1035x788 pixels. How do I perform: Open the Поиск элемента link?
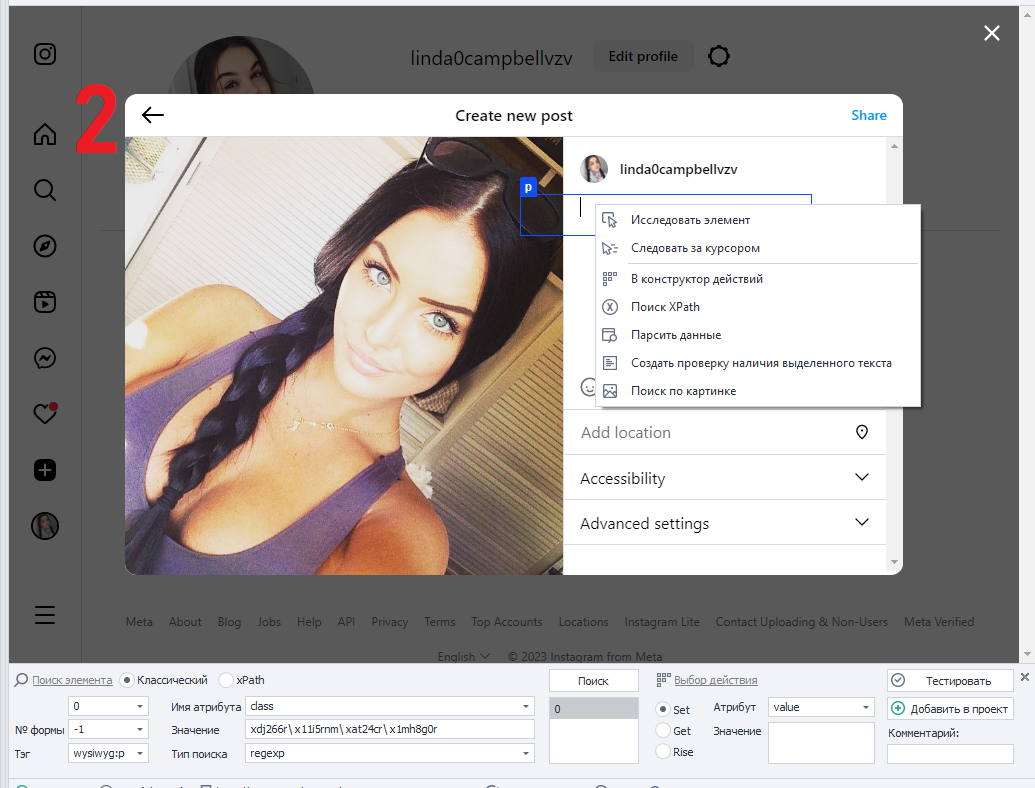[72, 680]
